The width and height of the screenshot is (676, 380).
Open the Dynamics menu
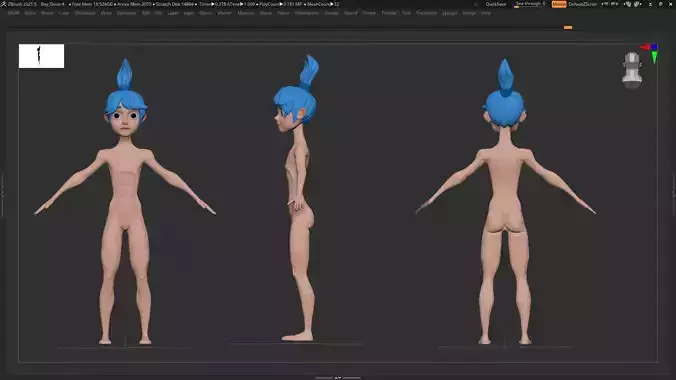click(x=126, y=13)
